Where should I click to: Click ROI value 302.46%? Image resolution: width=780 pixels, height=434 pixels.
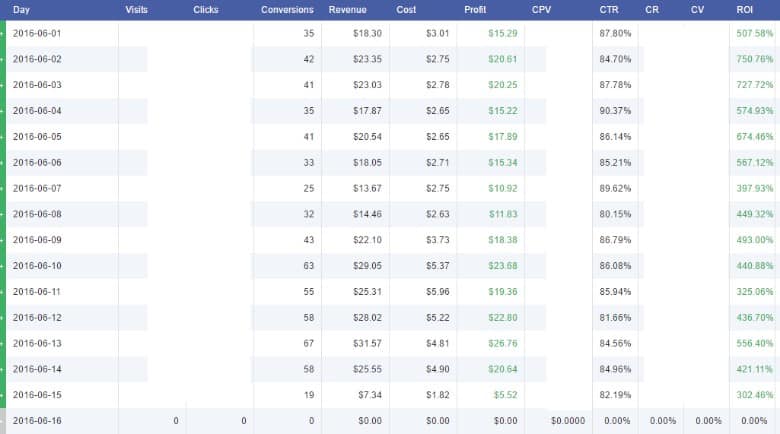click(x=755, y=395)
